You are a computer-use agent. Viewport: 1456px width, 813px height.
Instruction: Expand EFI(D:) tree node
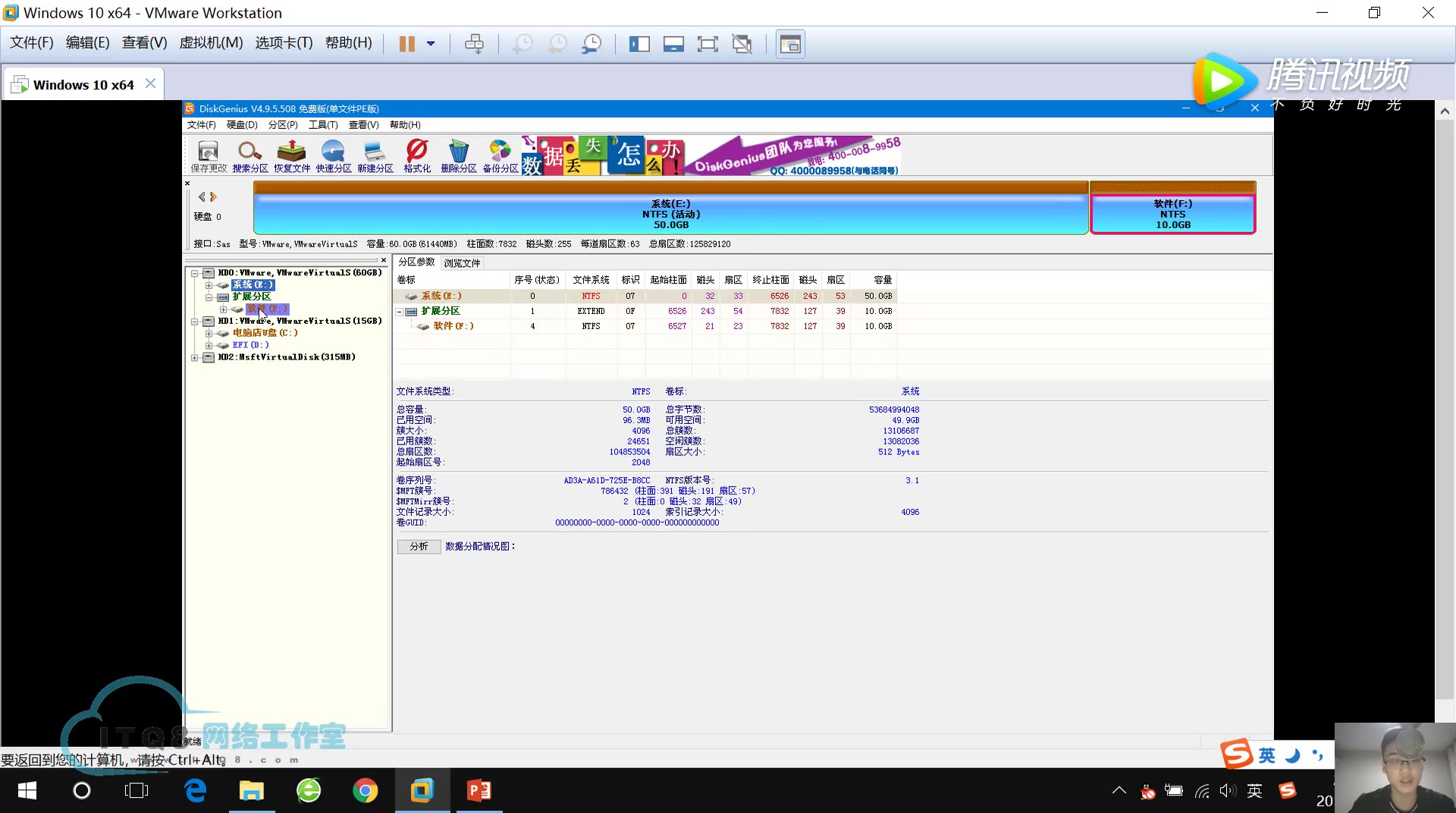click(x=209, y=346)
